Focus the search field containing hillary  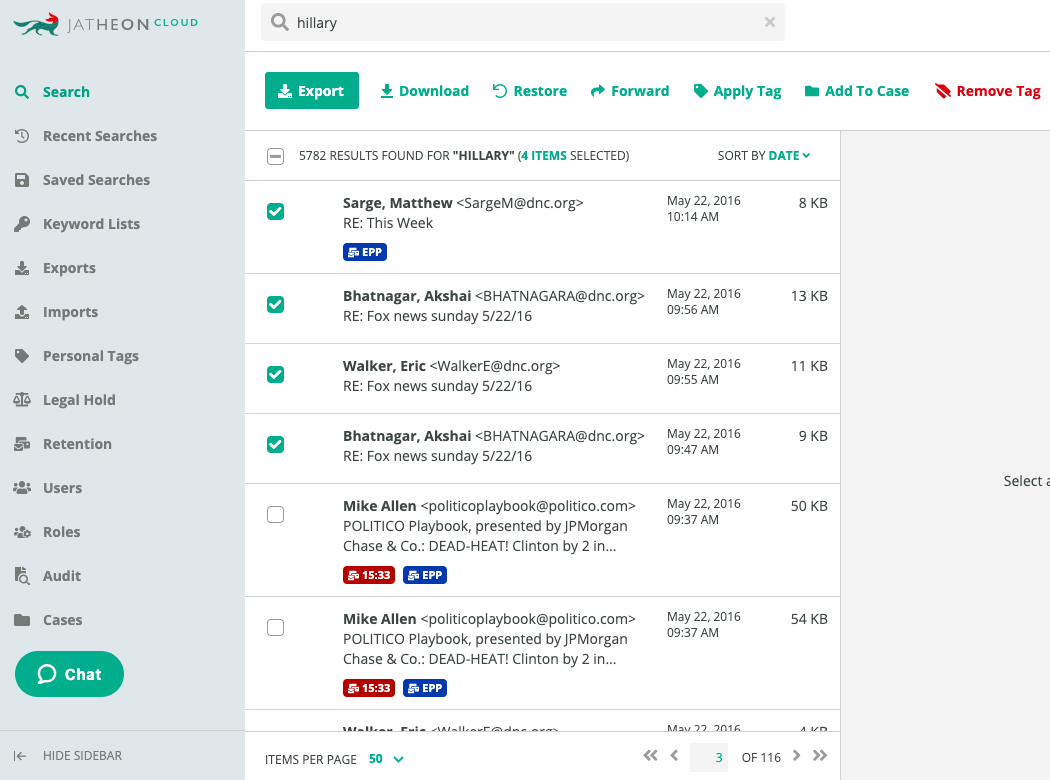522,22
